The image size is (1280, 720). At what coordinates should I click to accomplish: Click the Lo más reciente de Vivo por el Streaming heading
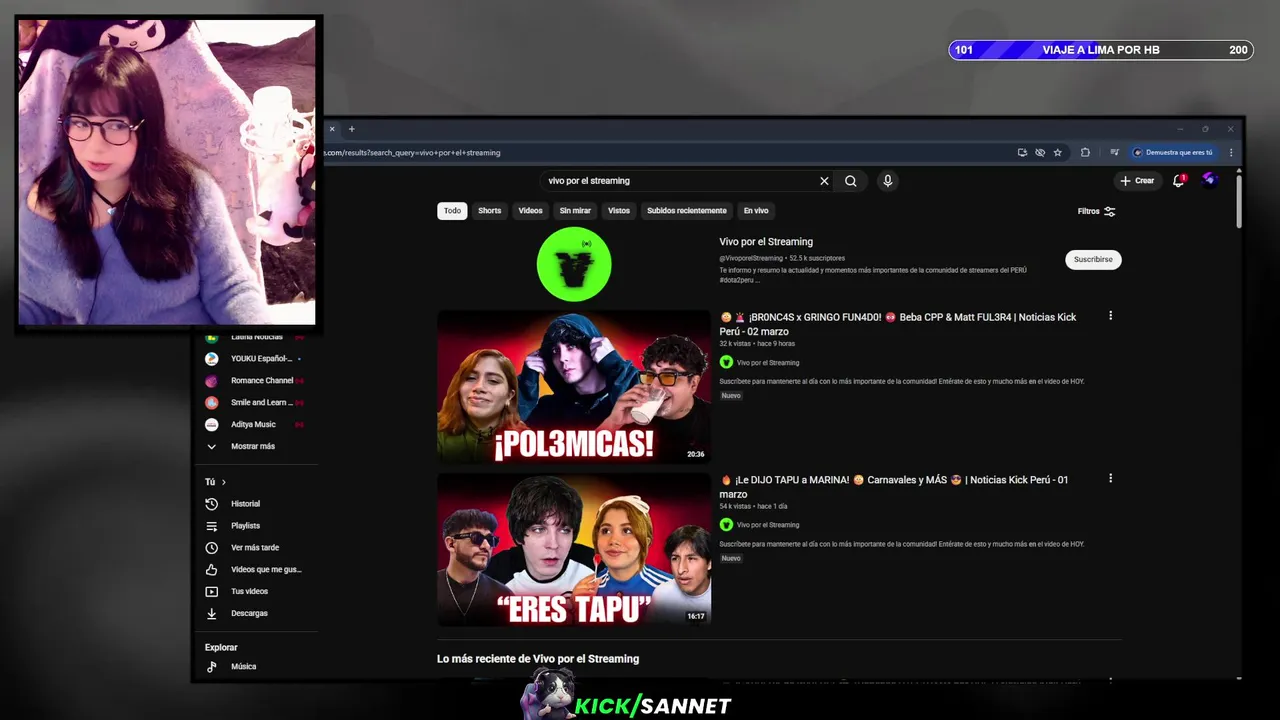538,659
